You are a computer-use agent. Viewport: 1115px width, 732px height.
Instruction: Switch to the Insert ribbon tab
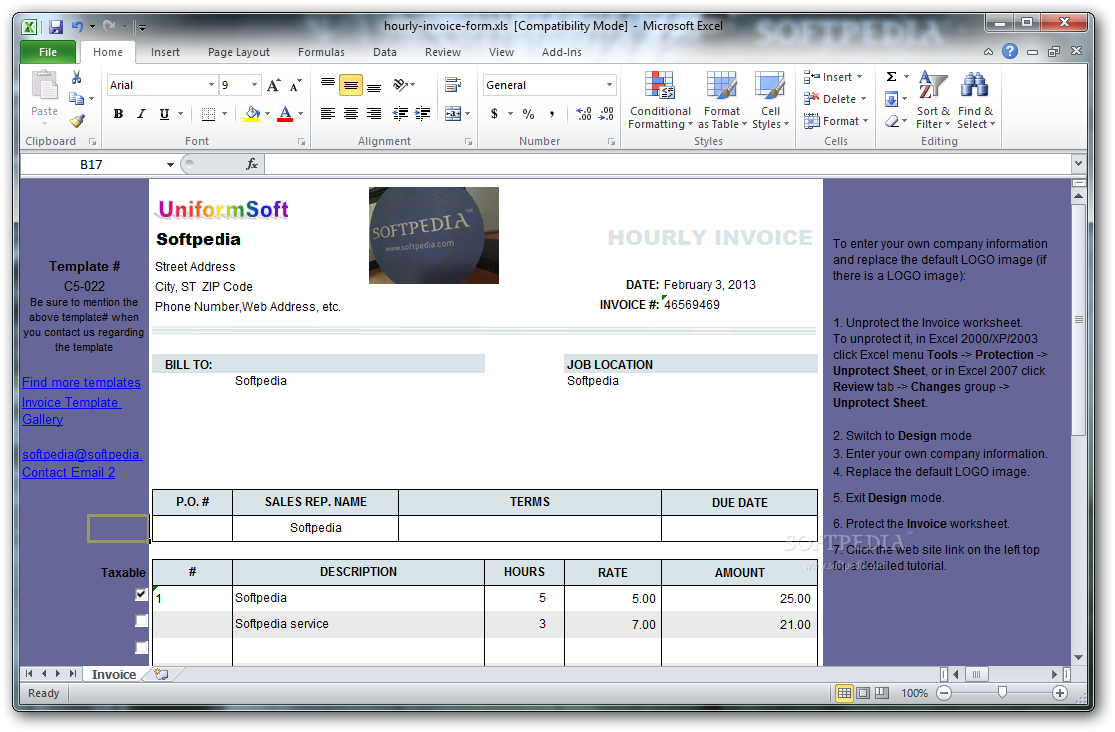click(x=165, y=52)
